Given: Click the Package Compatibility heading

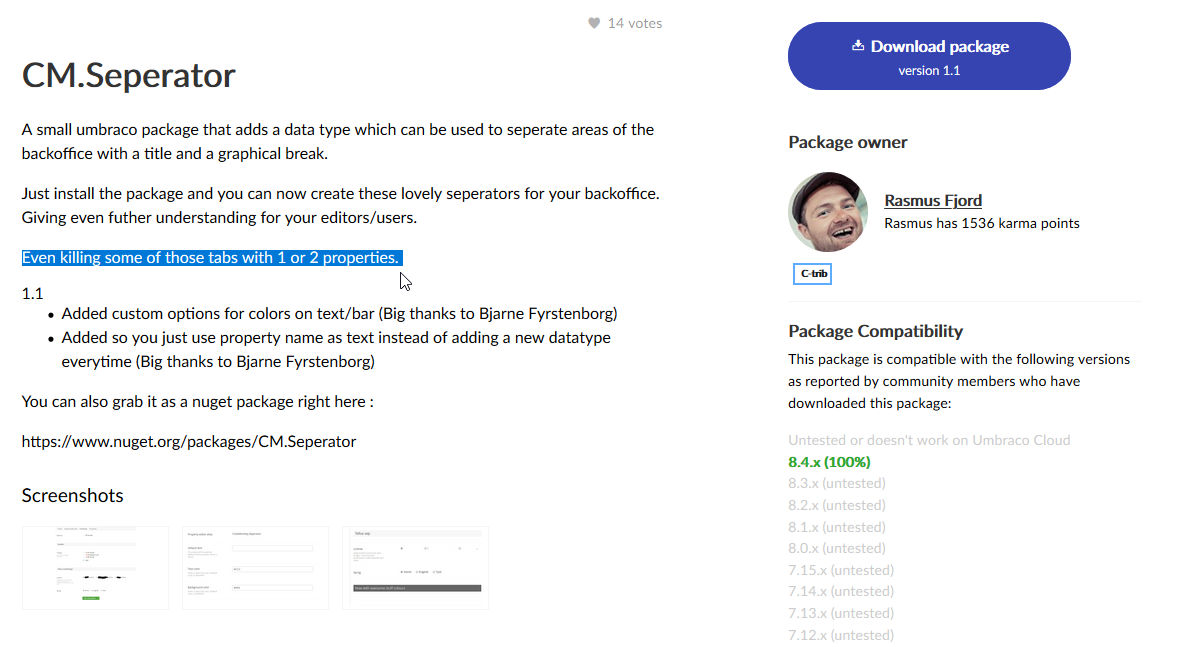Looking at the screenshot, I should 875,331.
